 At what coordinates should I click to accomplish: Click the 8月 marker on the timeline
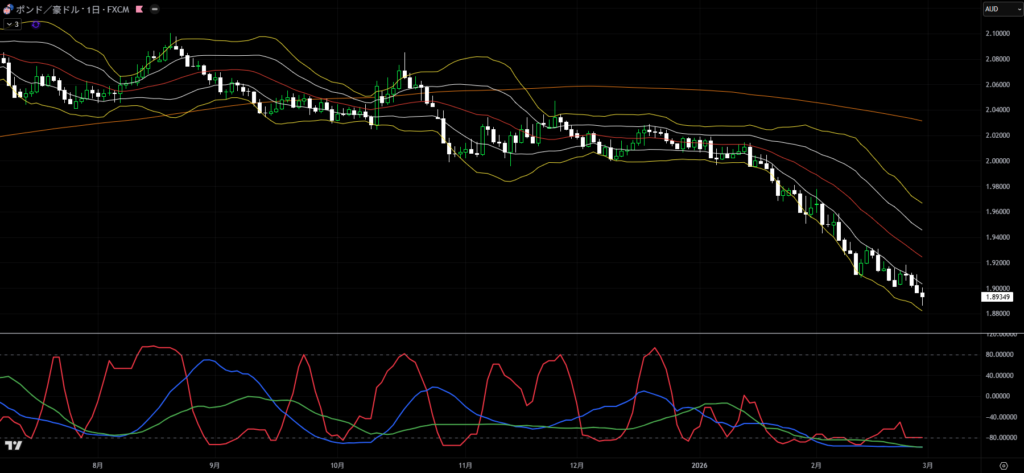pos(98,465)
